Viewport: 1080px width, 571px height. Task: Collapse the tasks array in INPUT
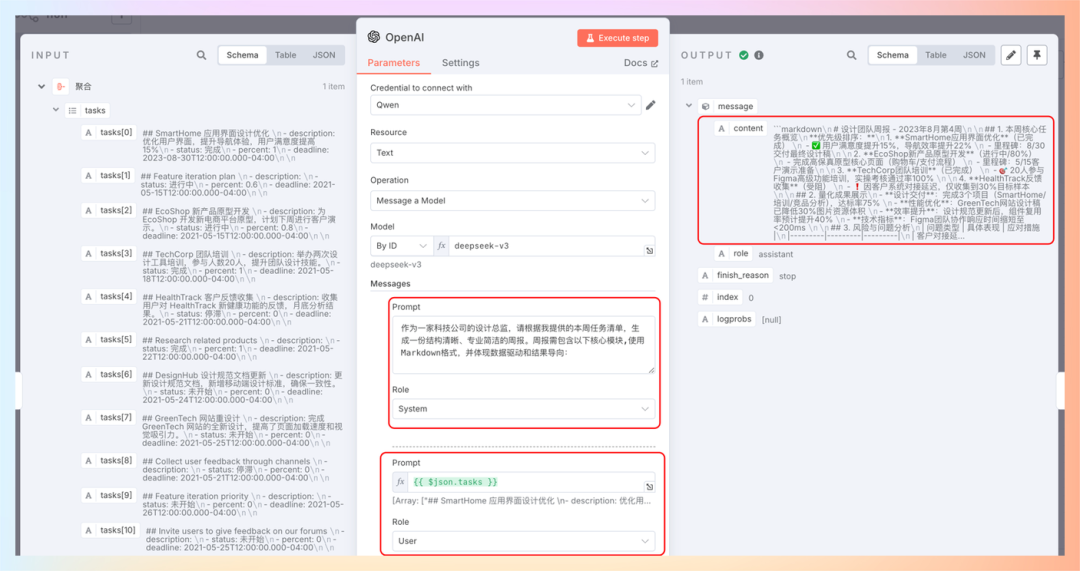click(56, 110)
